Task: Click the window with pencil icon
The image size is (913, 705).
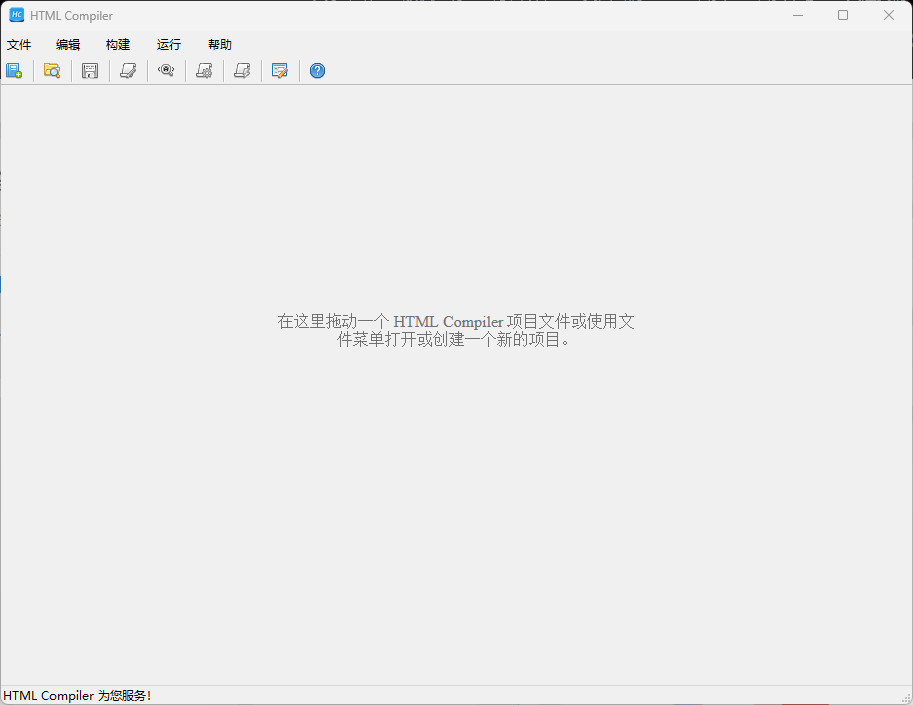Action: [279, 70]
